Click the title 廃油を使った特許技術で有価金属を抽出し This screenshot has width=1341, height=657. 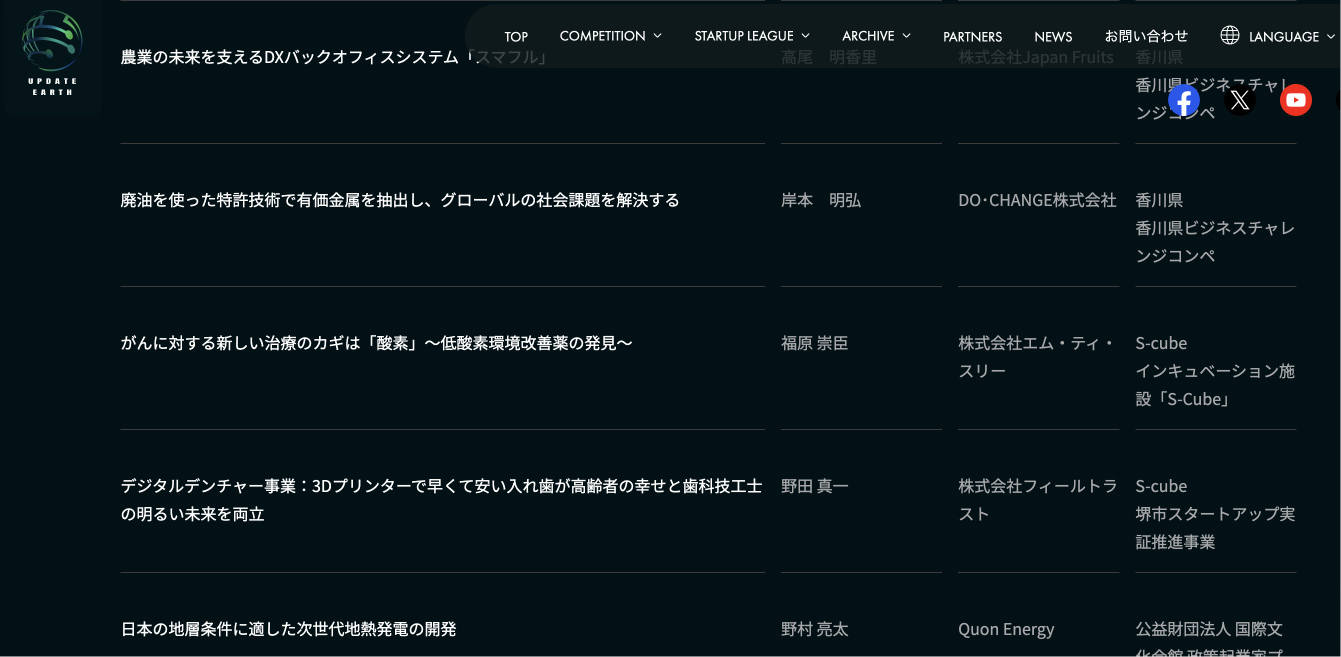pos(400,200)
